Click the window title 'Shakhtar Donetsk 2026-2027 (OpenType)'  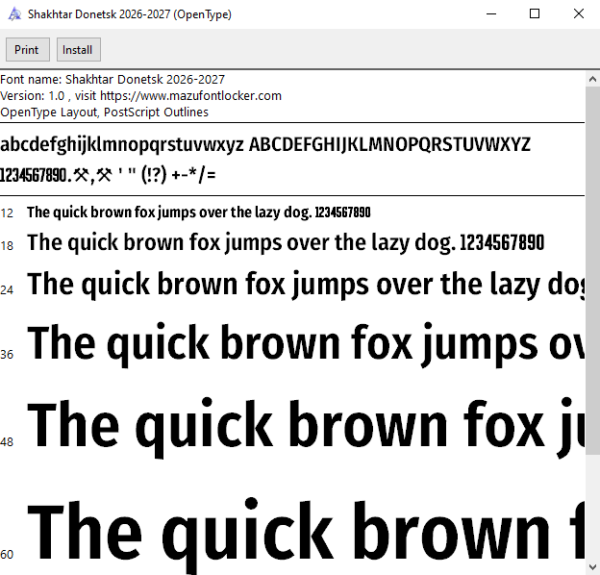(130, 15)
